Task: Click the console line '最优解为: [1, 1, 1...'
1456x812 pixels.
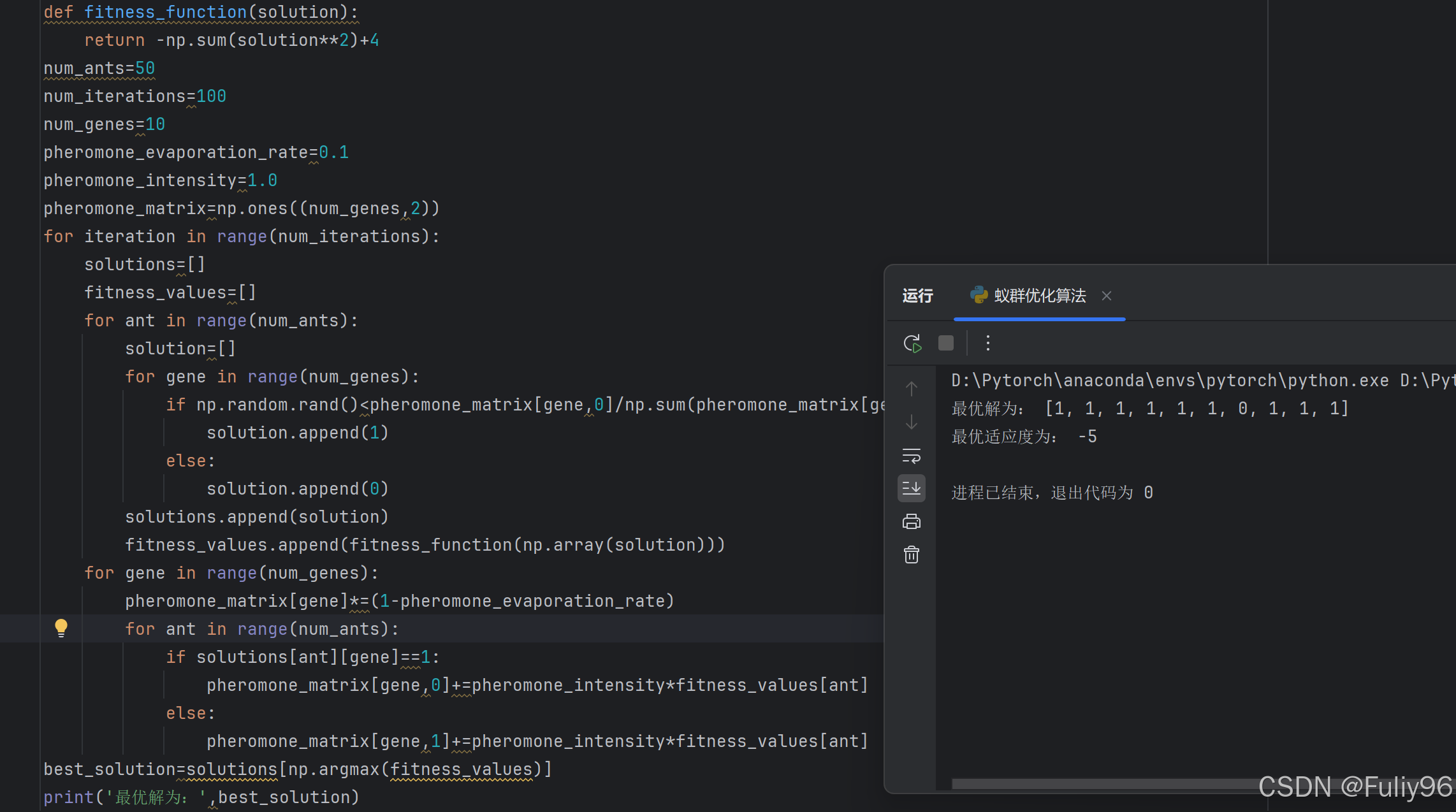Action: (x=1150, y=409)
